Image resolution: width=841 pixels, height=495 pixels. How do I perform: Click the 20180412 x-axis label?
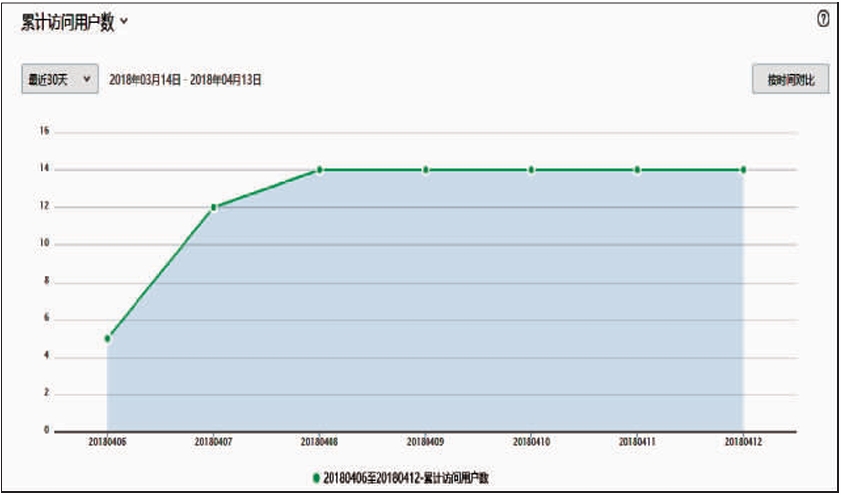743,441
